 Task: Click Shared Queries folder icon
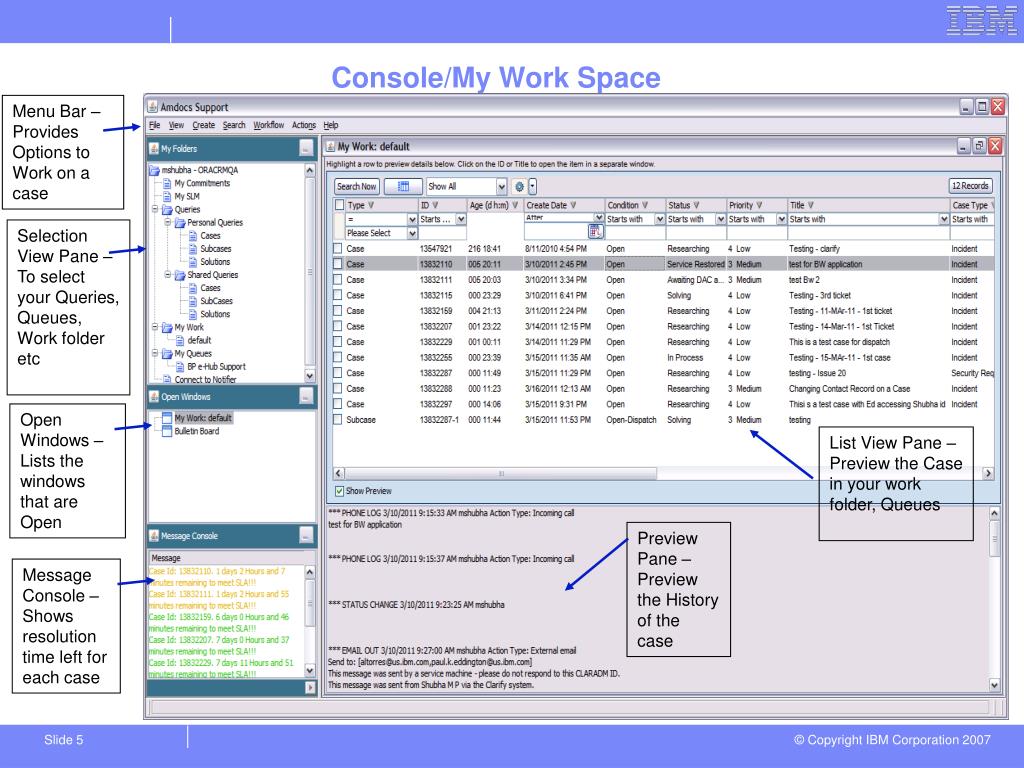pos(180,275)
